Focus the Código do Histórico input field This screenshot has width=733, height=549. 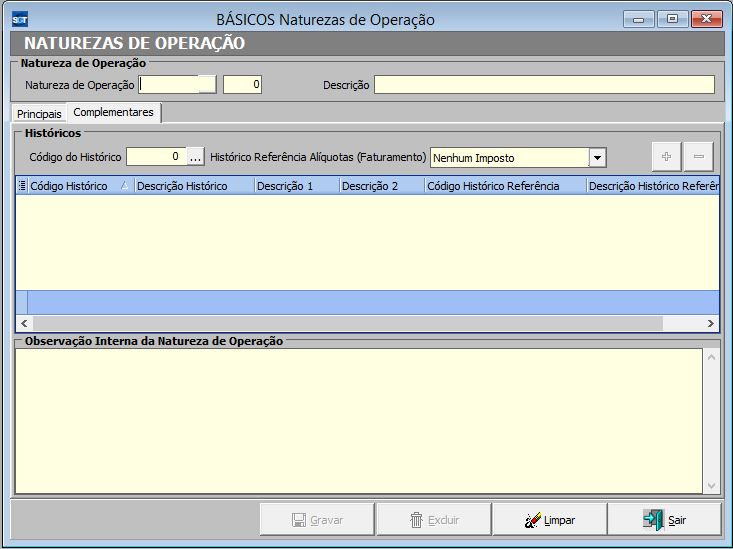tap(156, 157)
